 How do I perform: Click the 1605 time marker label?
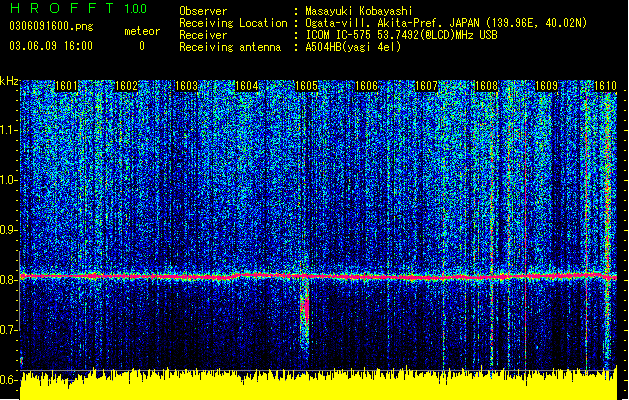[306, 86]
